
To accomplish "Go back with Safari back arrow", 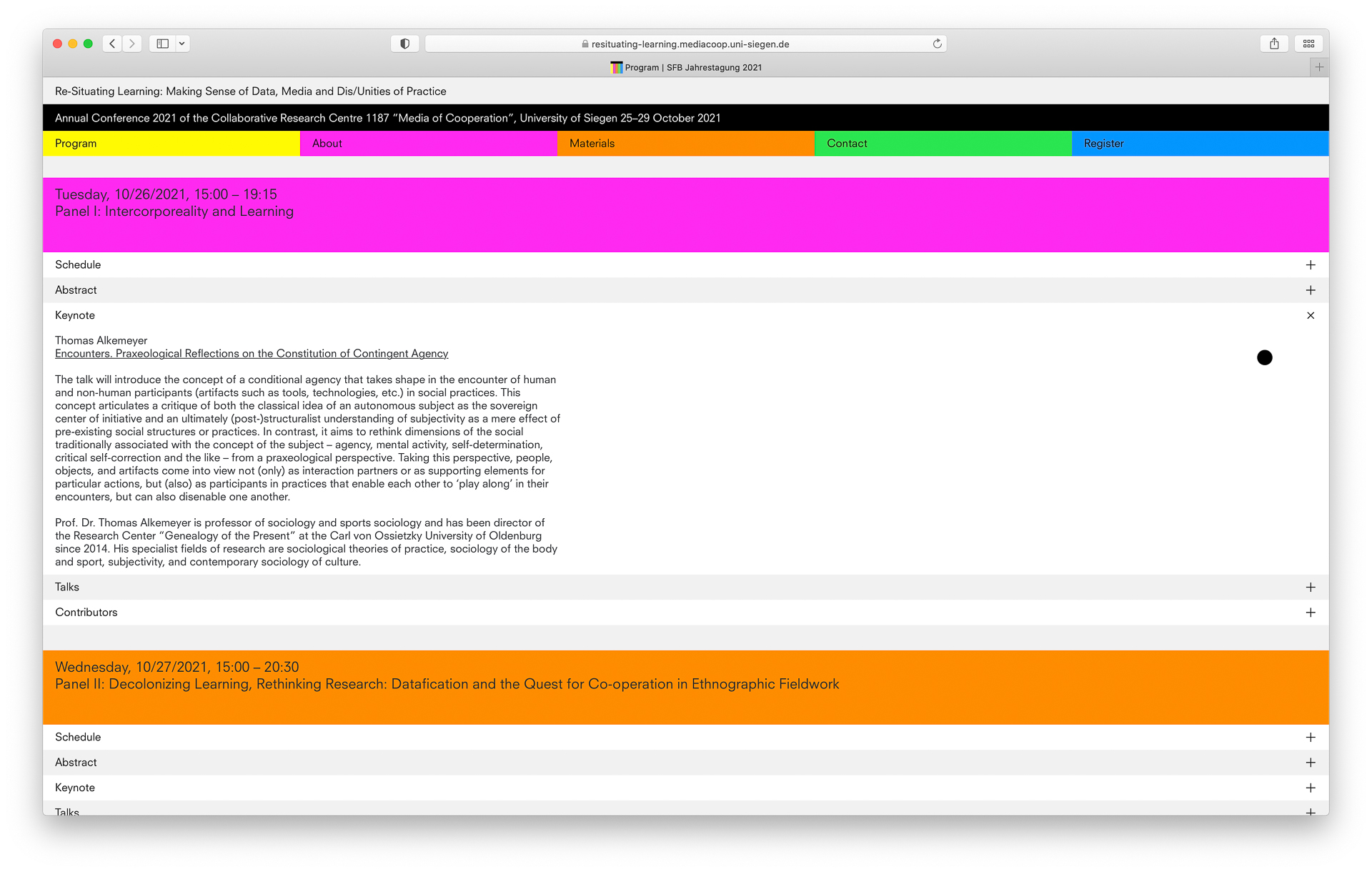I will click(112, 44).
